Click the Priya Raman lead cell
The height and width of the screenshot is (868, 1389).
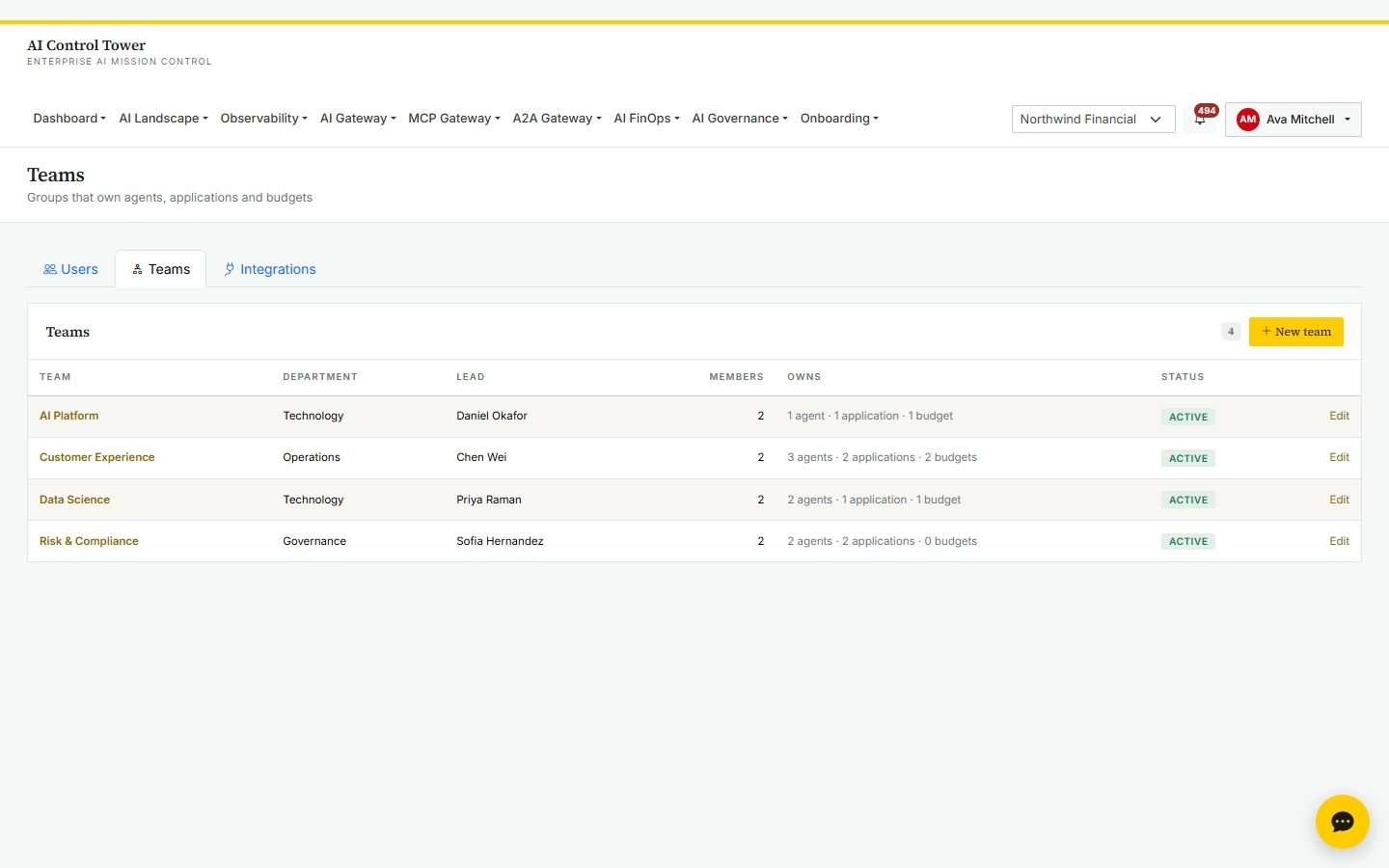(x=489, y=500)
